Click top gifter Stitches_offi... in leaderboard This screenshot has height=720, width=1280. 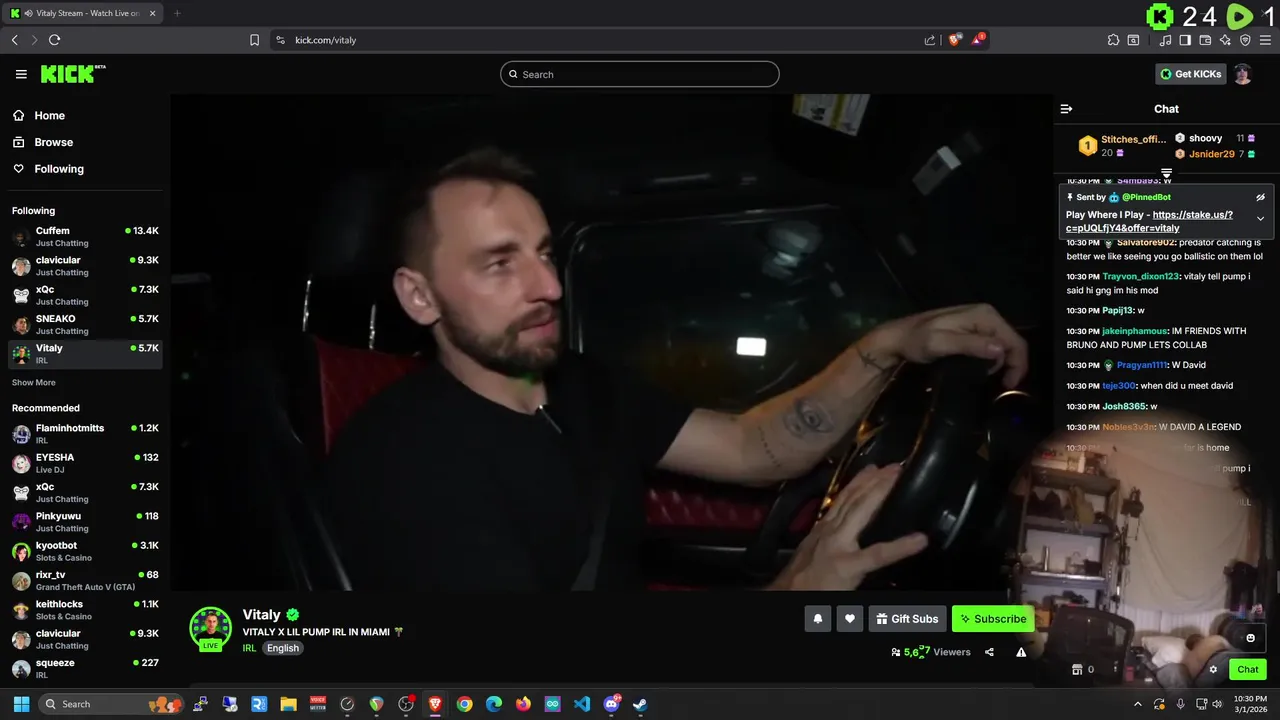click(1133, 139)
